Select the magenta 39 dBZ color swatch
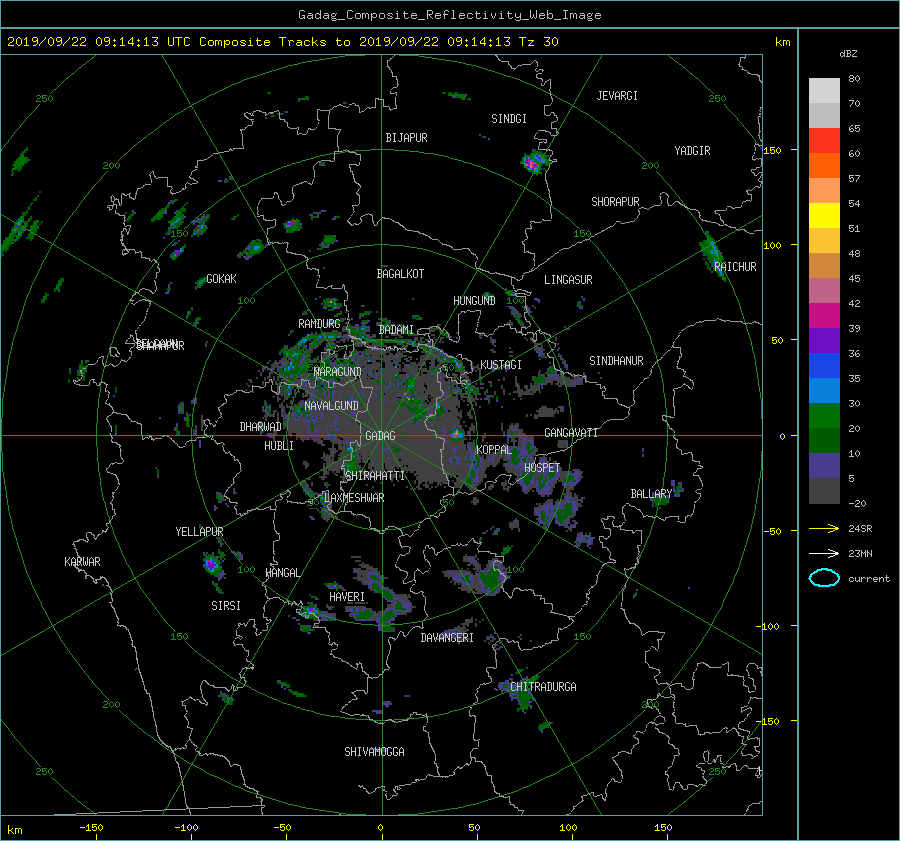 pyautogui.click(x=824, y=315)
